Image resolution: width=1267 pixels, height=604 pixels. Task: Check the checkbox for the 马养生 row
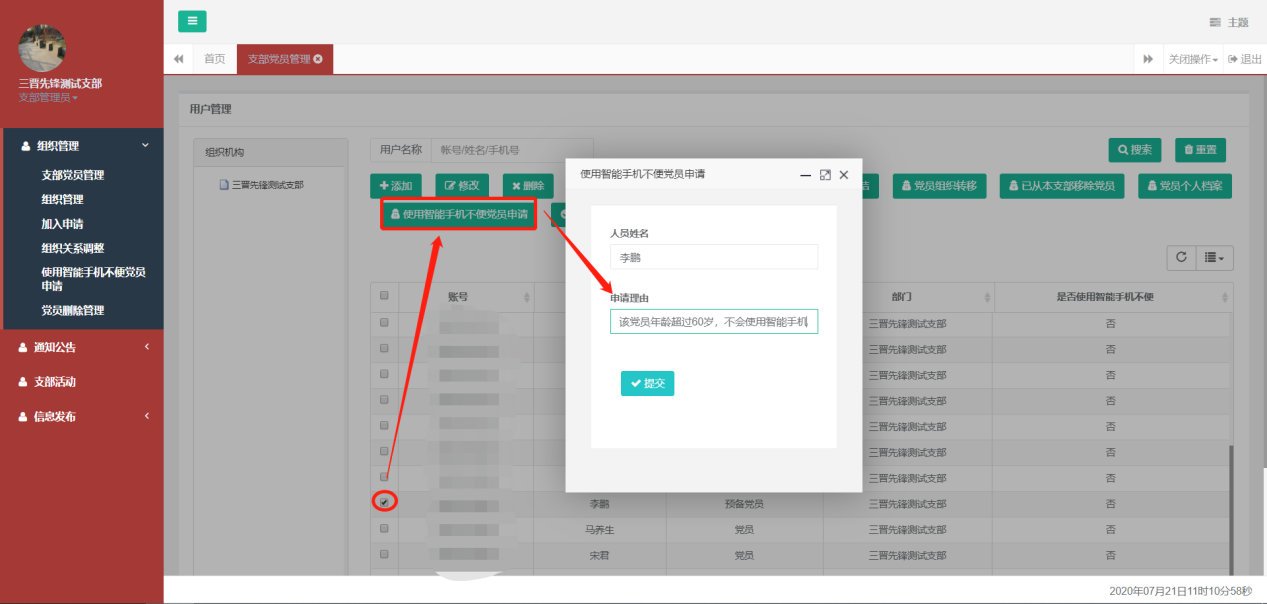click(384, 528)
